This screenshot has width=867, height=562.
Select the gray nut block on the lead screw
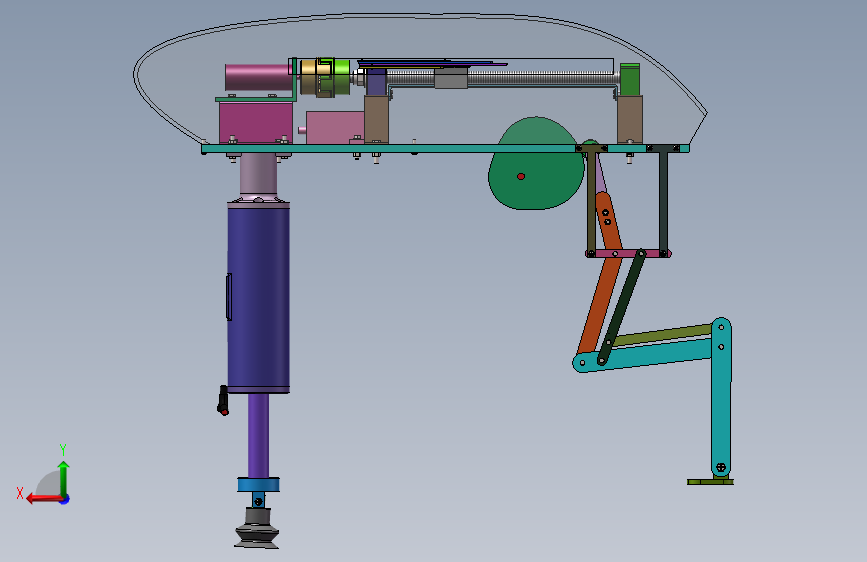click(x=451, y=79)
